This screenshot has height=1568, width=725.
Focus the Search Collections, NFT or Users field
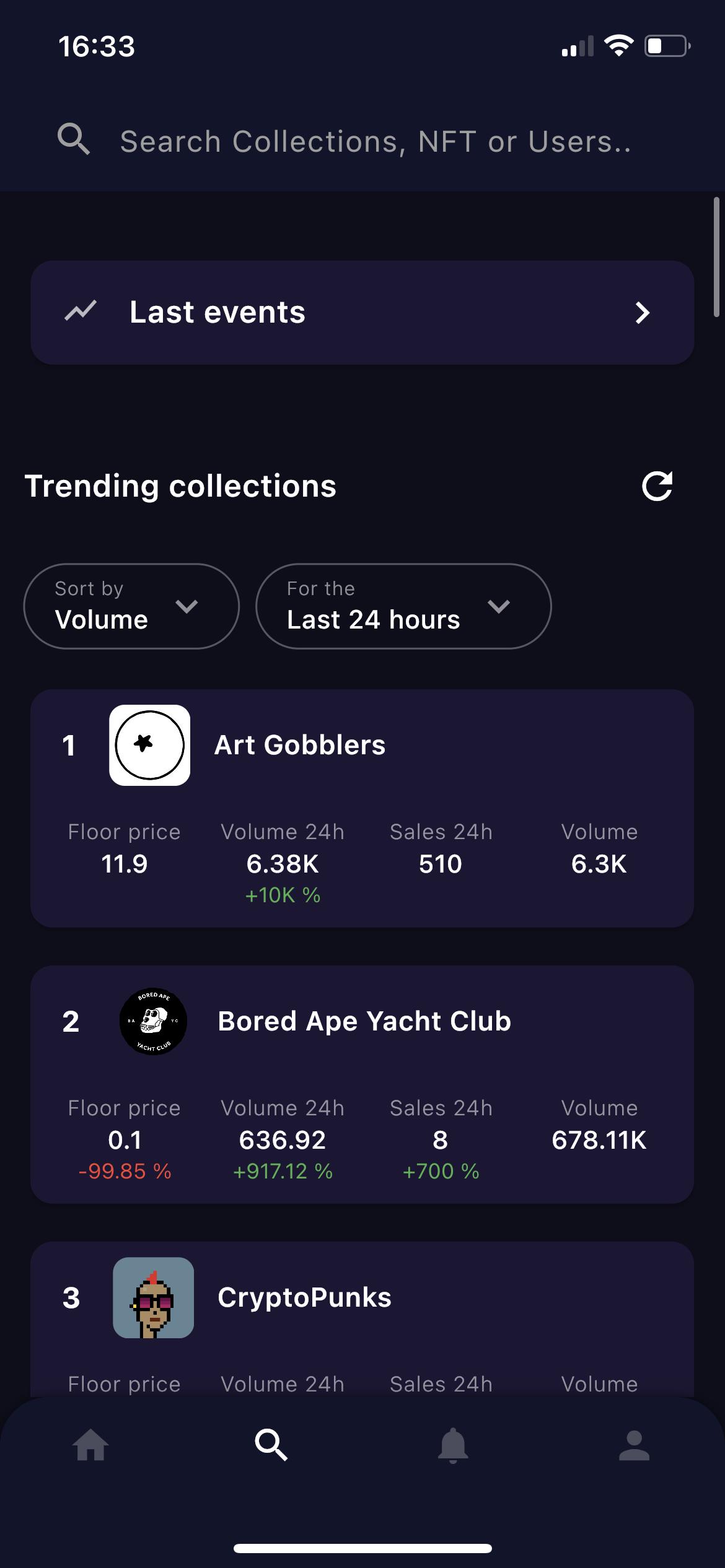(376, 141)
